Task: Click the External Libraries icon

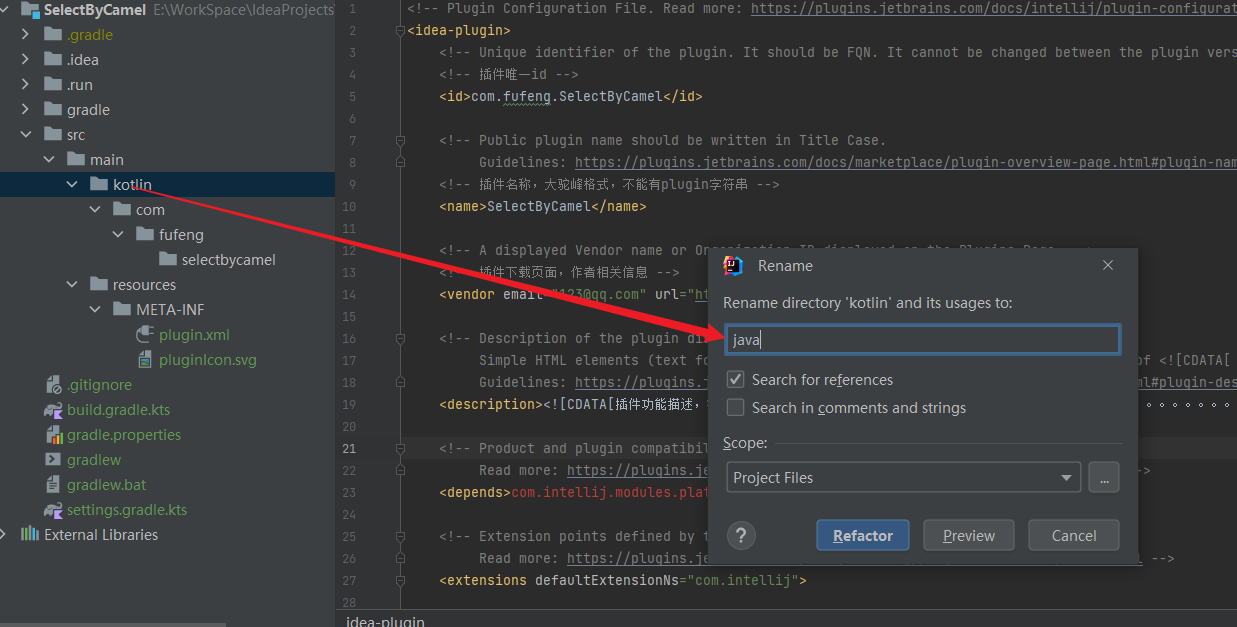Action: 30,534
